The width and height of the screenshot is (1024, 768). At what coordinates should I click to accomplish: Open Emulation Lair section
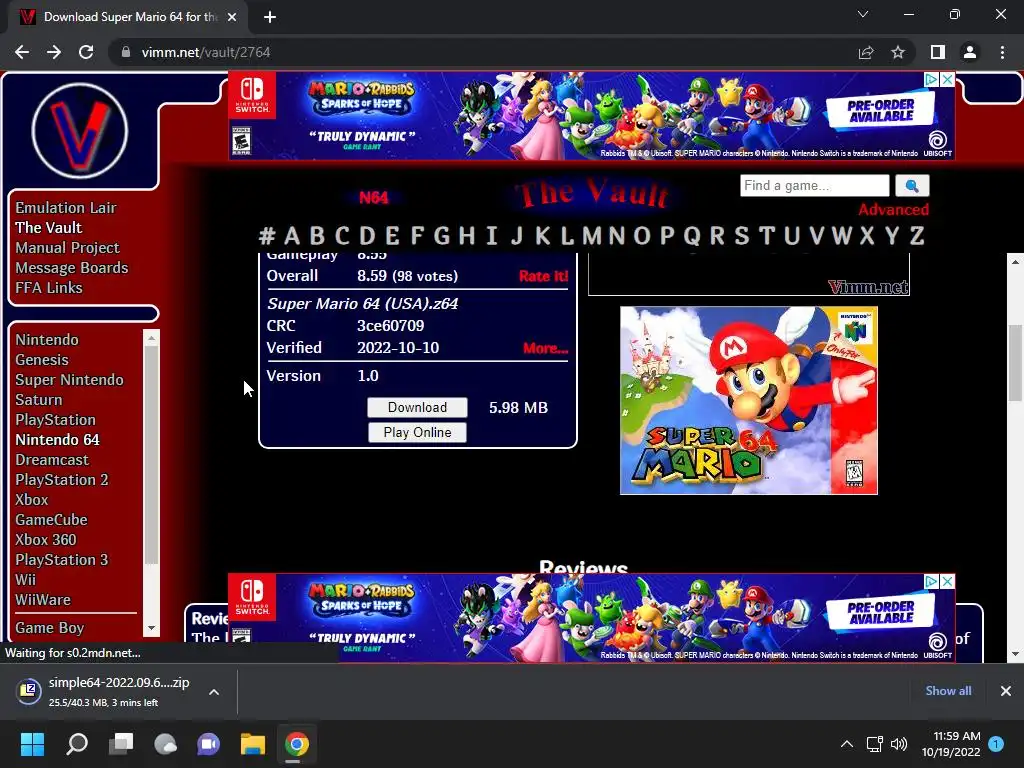click(66, 208)
